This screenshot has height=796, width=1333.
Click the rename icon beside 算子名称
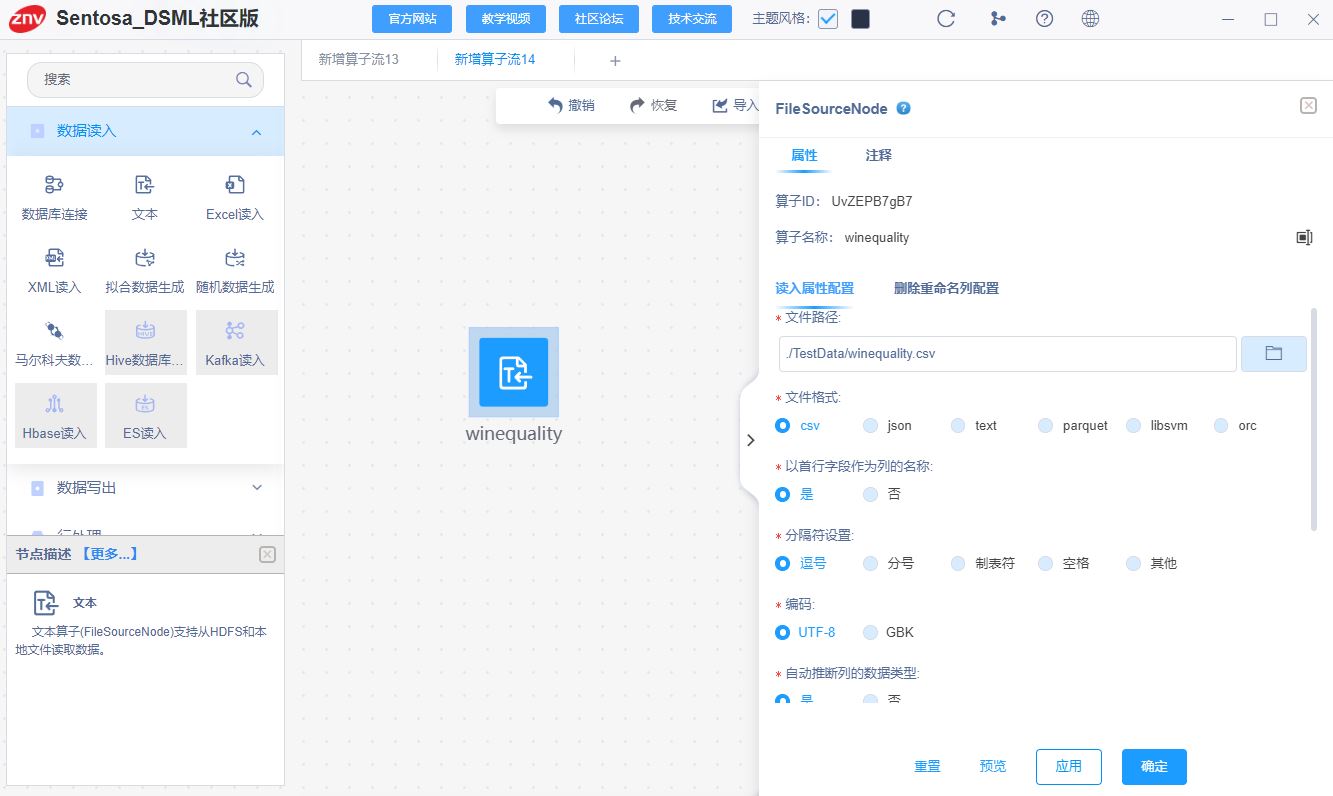[1304, 237]
